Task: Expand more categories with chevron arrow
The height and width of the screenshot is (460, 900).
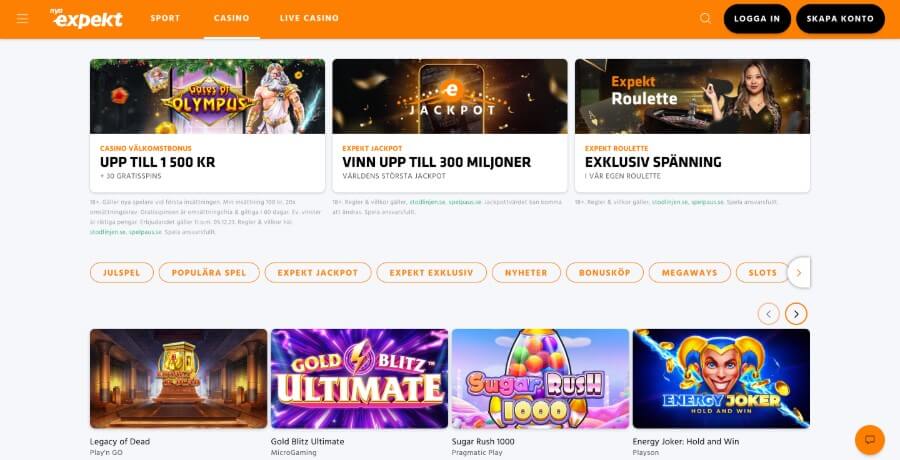Action: coord(798,273)
